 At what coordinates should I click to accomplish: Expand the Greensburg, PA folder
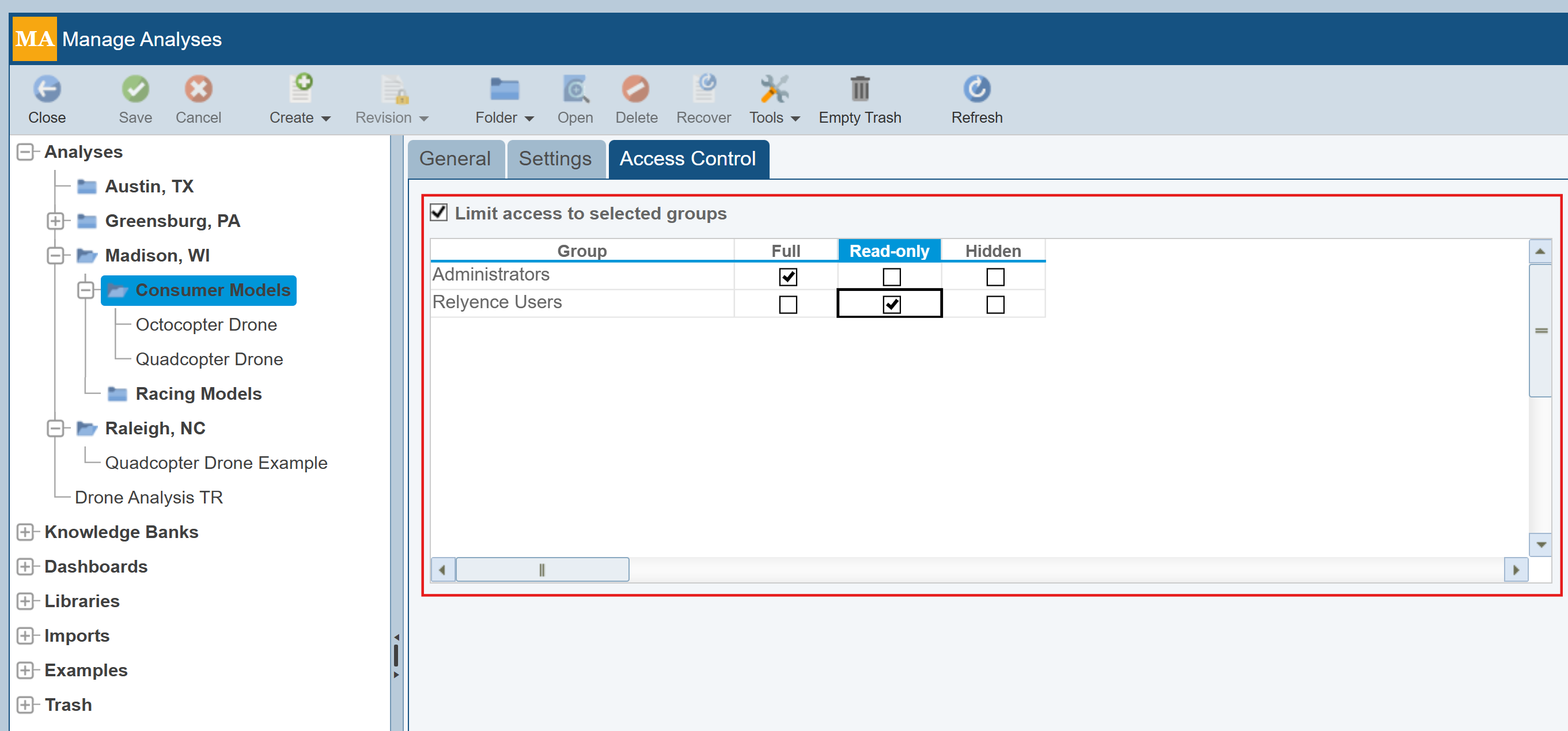[55, 221]
